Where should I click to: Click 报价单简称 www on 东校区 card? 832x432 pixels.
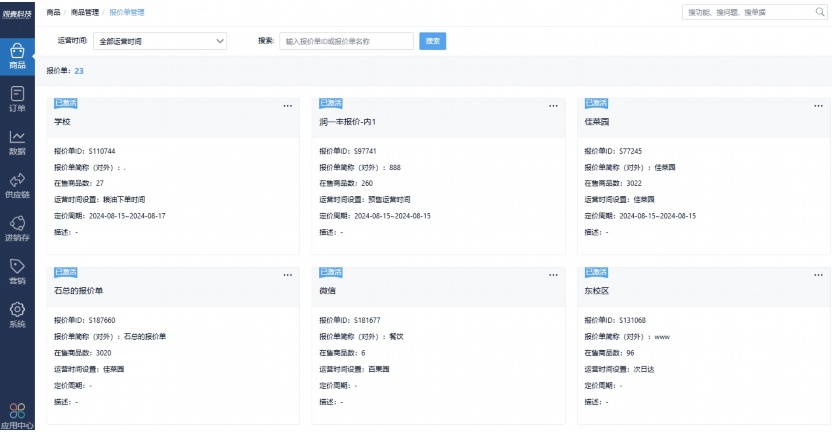[662, 336]
